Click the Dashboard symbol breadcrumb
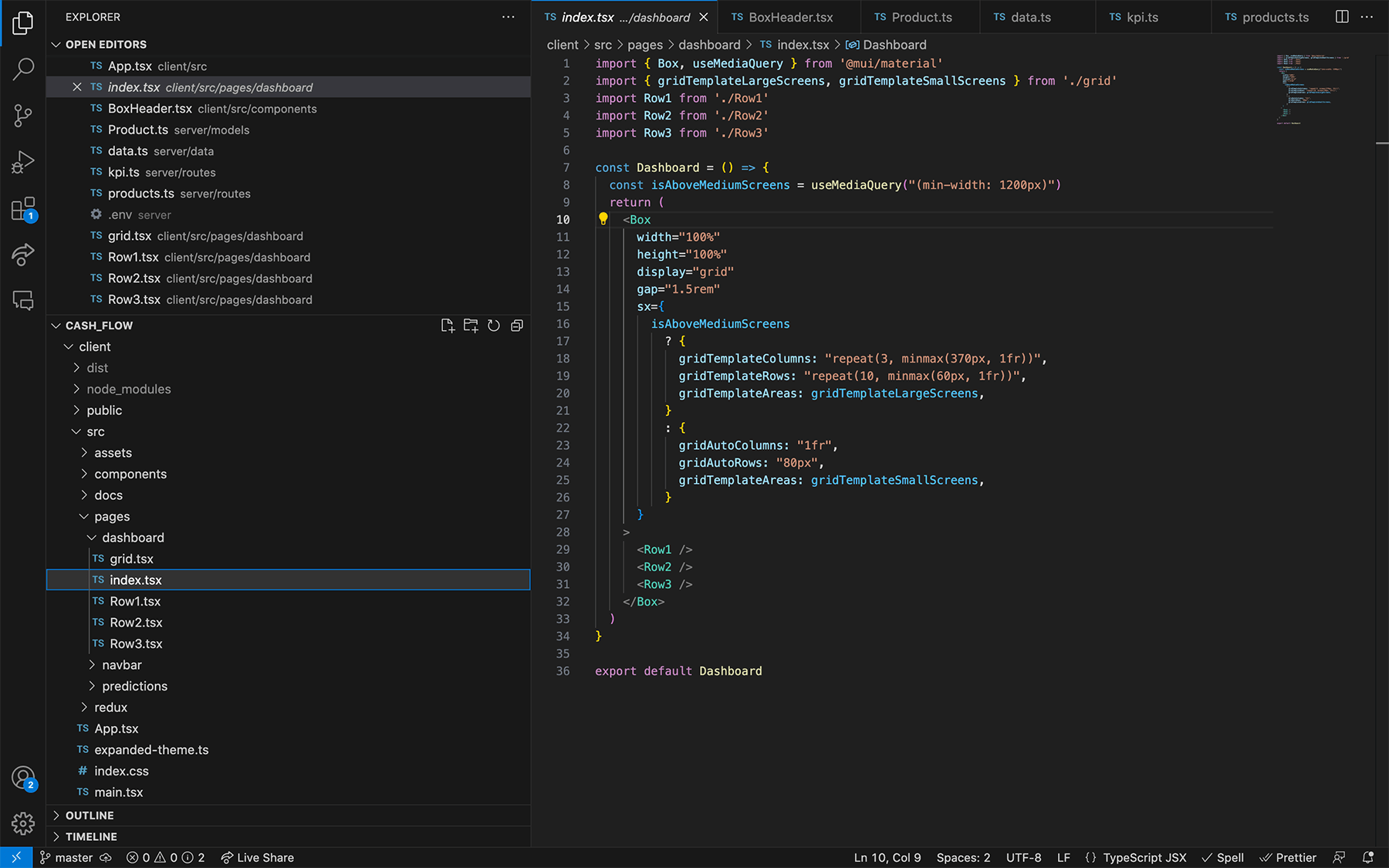1389x868 pixels. pyautogui.click(x=886, y=45)
